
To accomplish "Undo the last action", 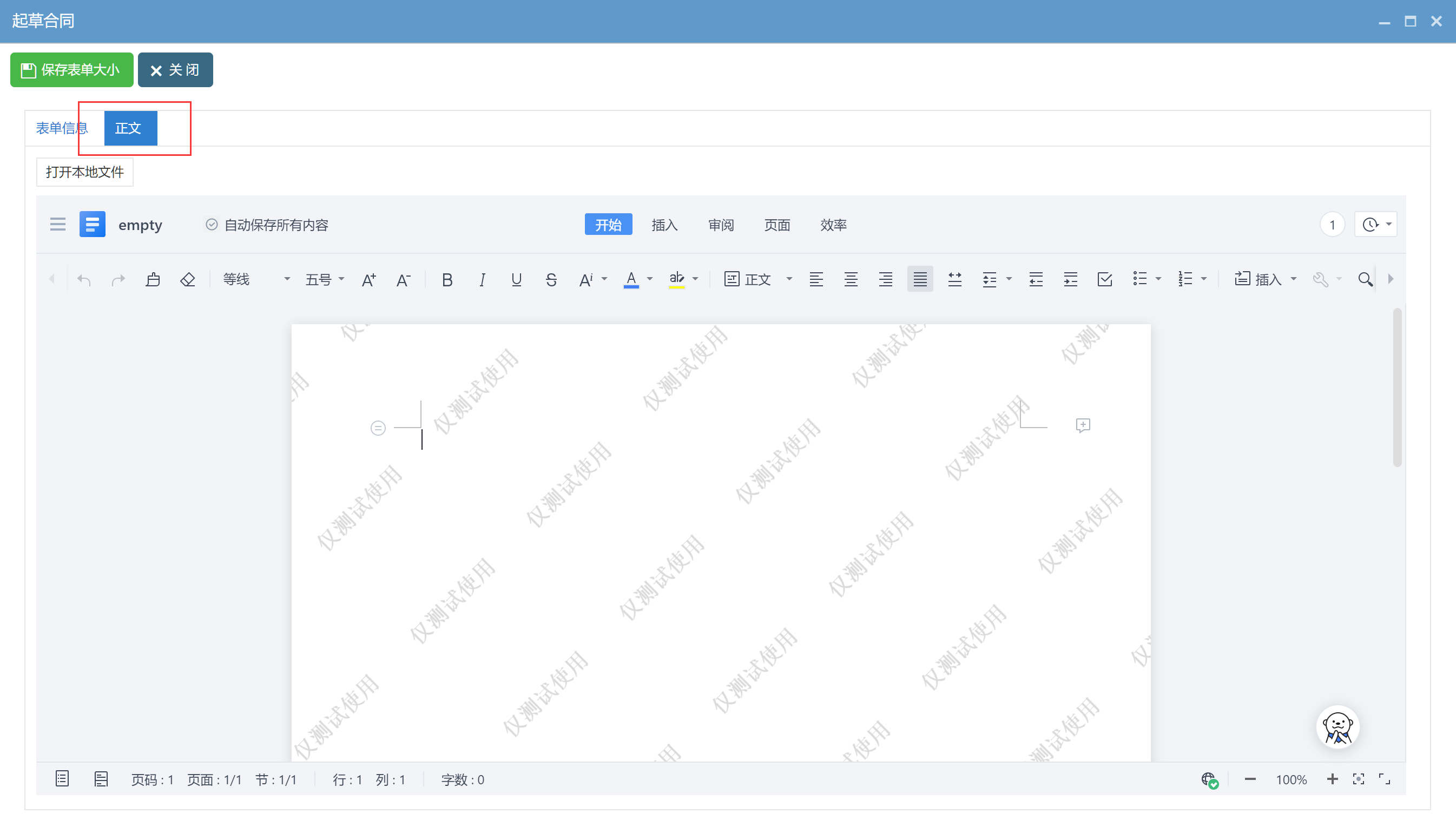I will point(84,279).
